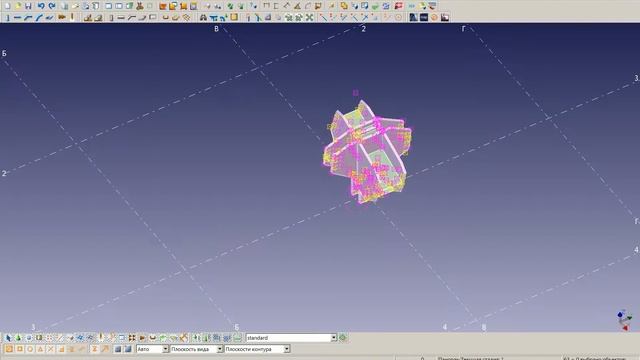640x360 pixels.
Task: Toggle the select all arrow switch
Action: [8, 338]
